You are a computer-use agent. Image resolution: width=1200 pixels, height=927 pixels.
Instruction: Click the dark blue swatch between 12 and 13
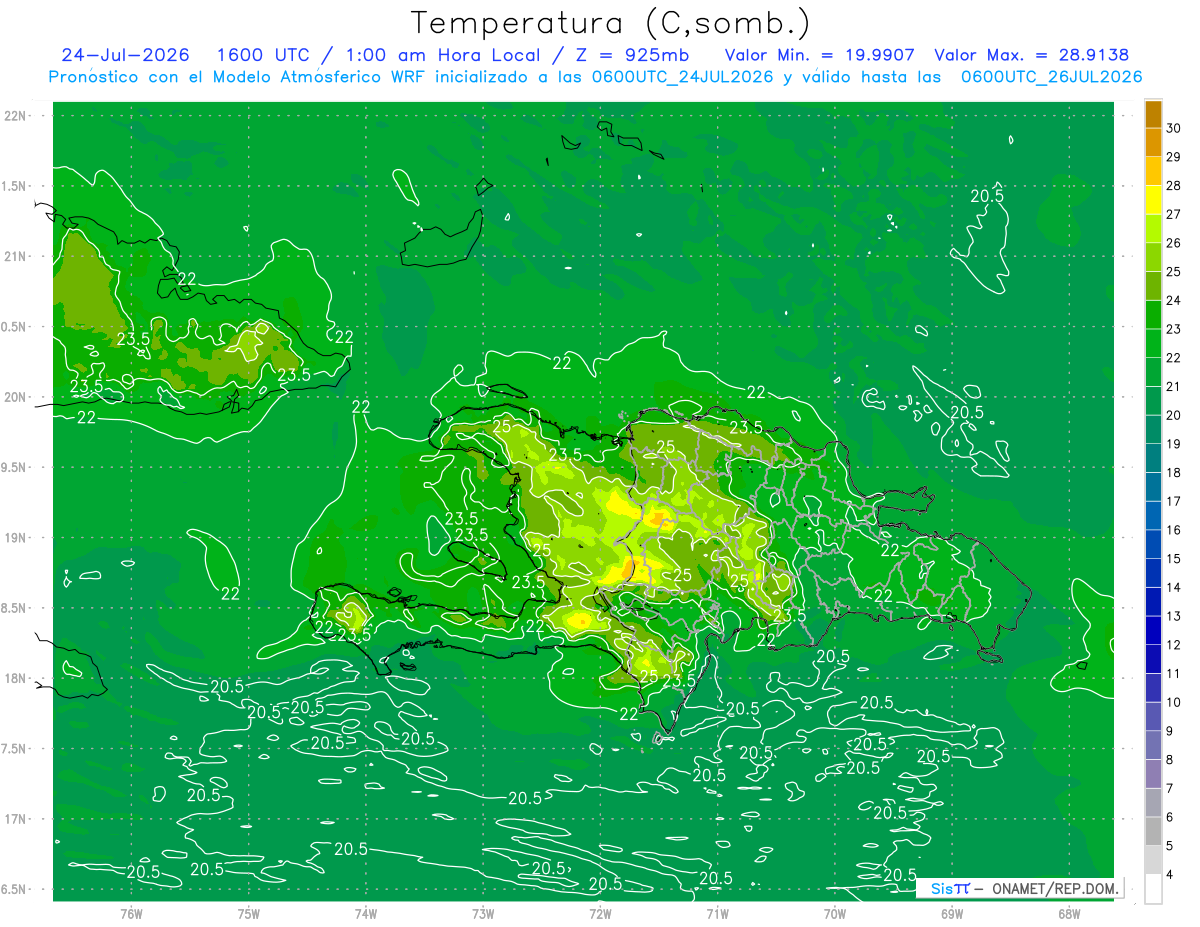(x=1153, y=630)
